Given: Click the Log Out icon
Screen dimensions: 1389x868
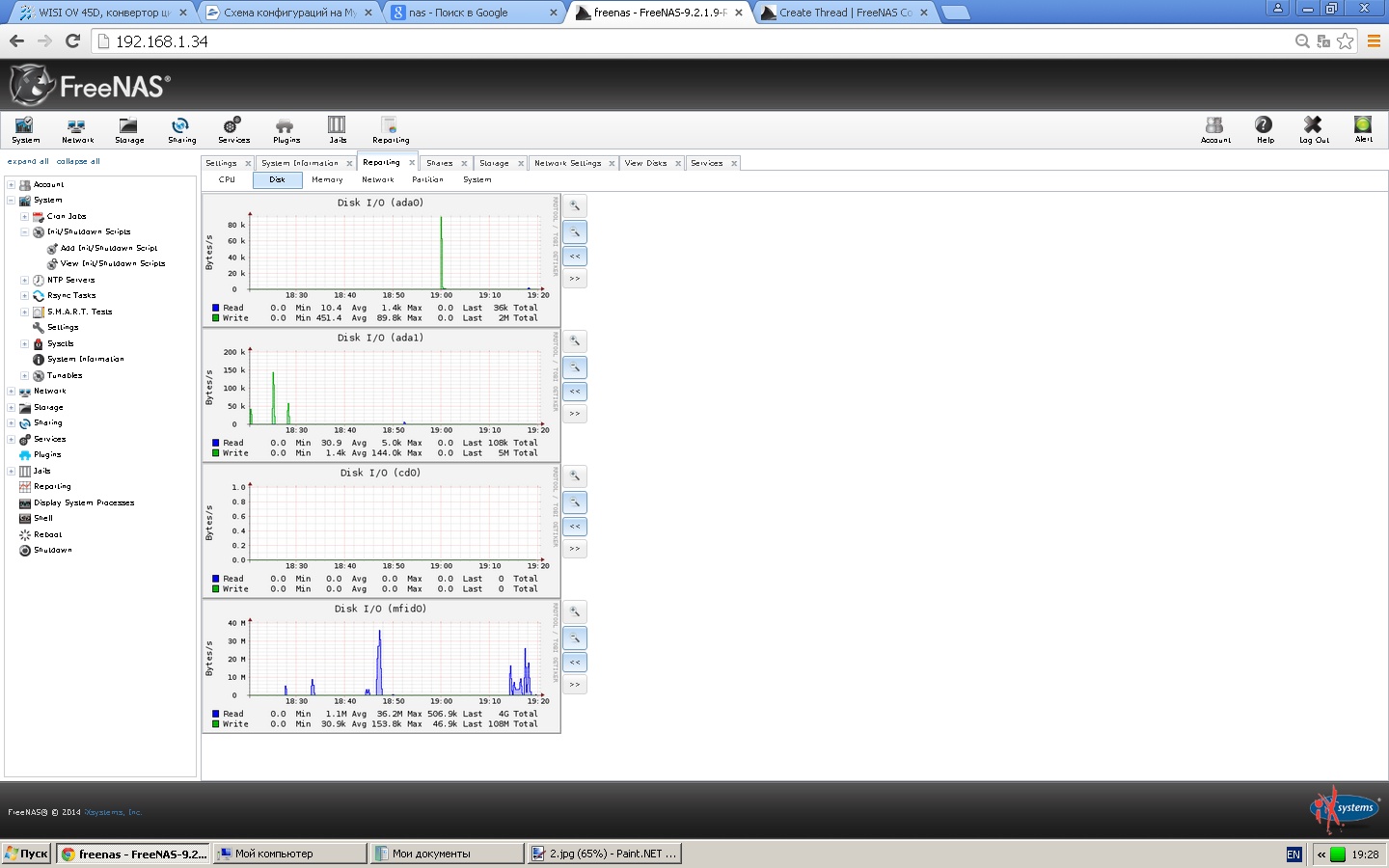Looking at the screenshot, I should pos(1314,129).
